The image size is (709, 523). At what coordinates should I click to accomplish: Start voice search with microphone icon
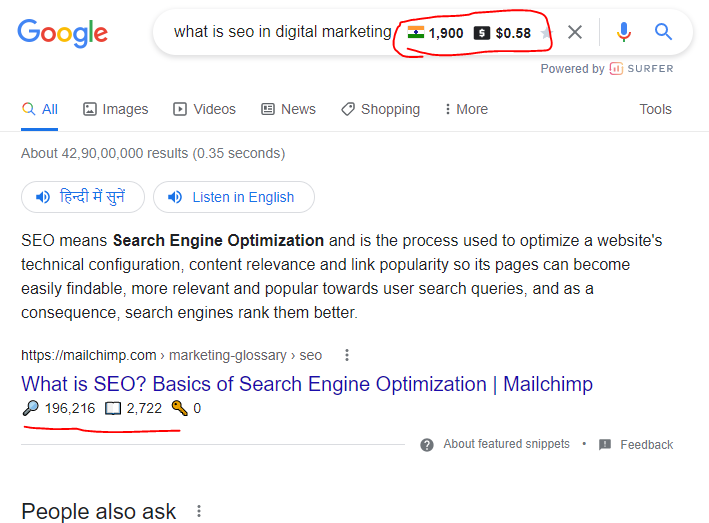(624, 32)
